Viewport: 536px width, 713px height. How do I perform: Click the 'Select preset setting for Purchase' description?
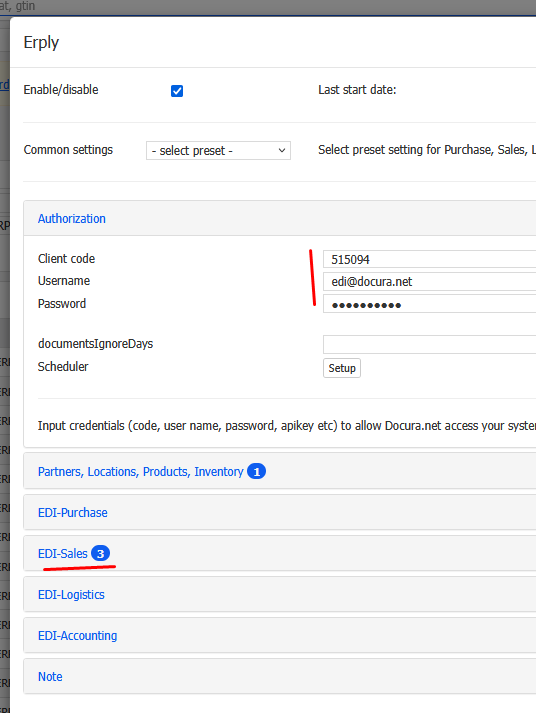[427, 150]
